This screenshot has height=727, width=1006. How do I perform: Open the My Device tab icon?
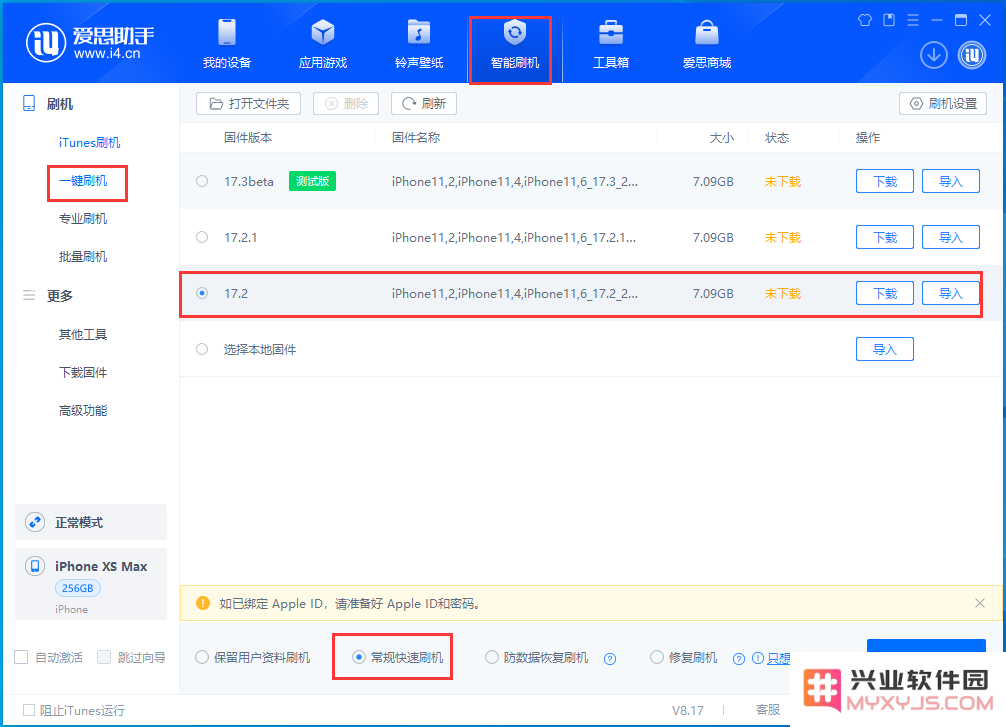(x=226, y=32)
